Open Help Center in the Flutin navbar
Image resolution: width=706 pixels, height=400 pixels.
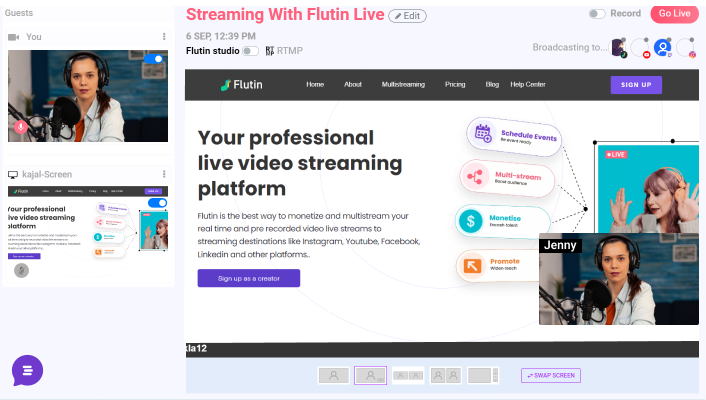tap(528, 84)
